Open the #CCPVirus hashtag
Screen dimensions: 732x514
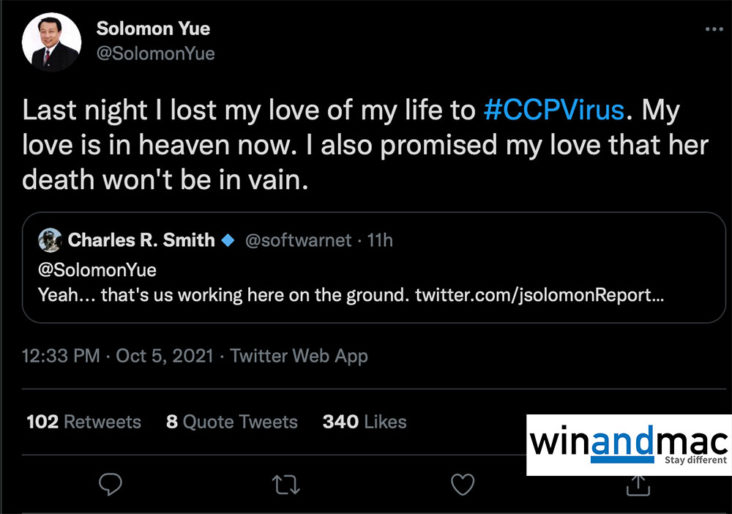point(552,110)
